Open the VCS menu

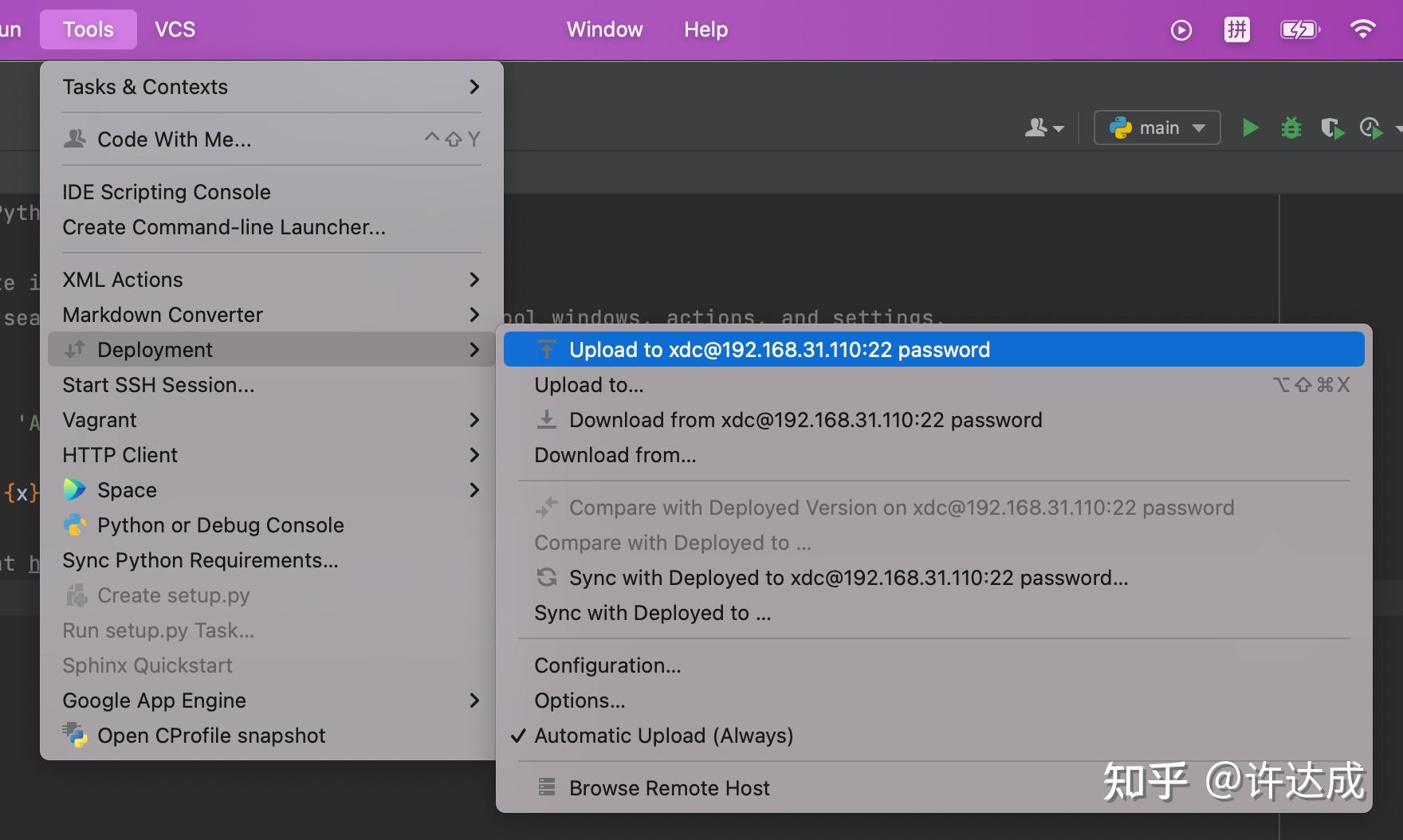click(x=175, y=29)
